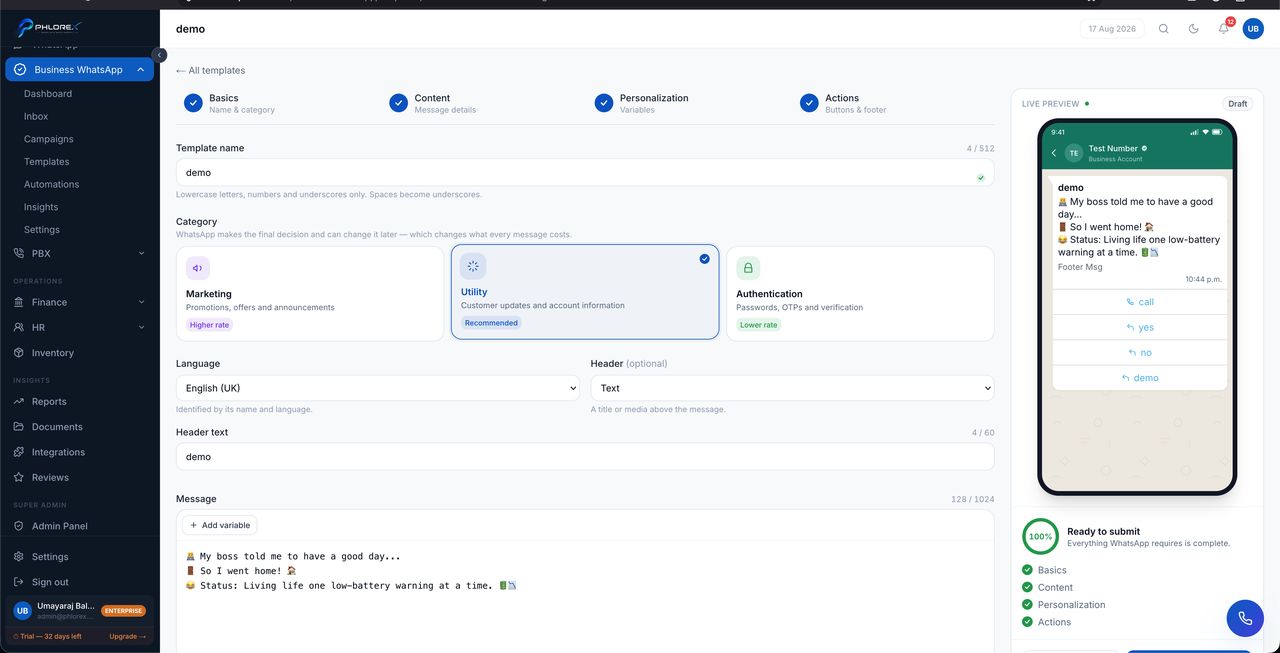Viewport: 1280px width, 653px height.
Task: Click the Sign out icon
Action: pos(19,582)
